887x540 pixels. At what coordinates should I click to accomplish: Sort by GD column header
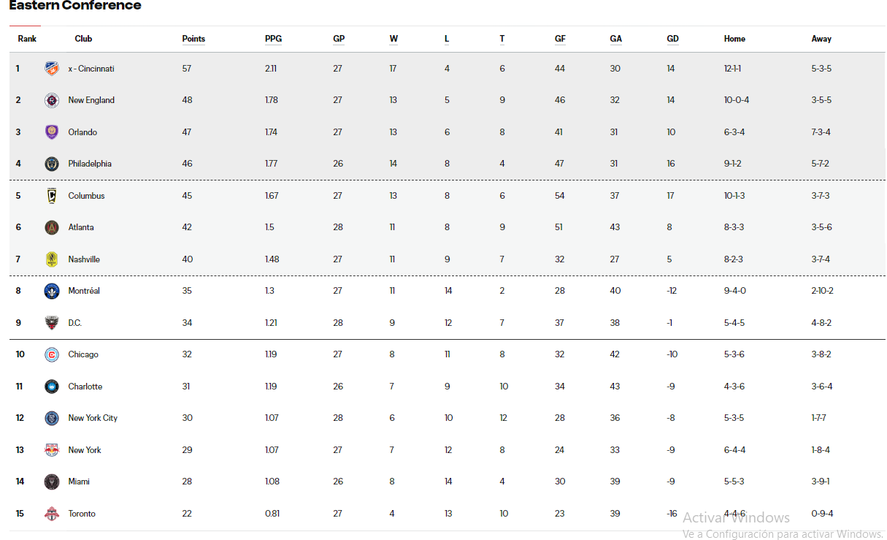[672, 39]
